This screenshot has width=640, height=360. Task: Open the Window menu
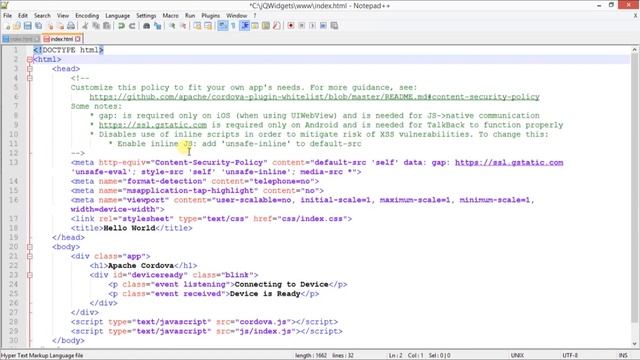(x=237, y=16)
